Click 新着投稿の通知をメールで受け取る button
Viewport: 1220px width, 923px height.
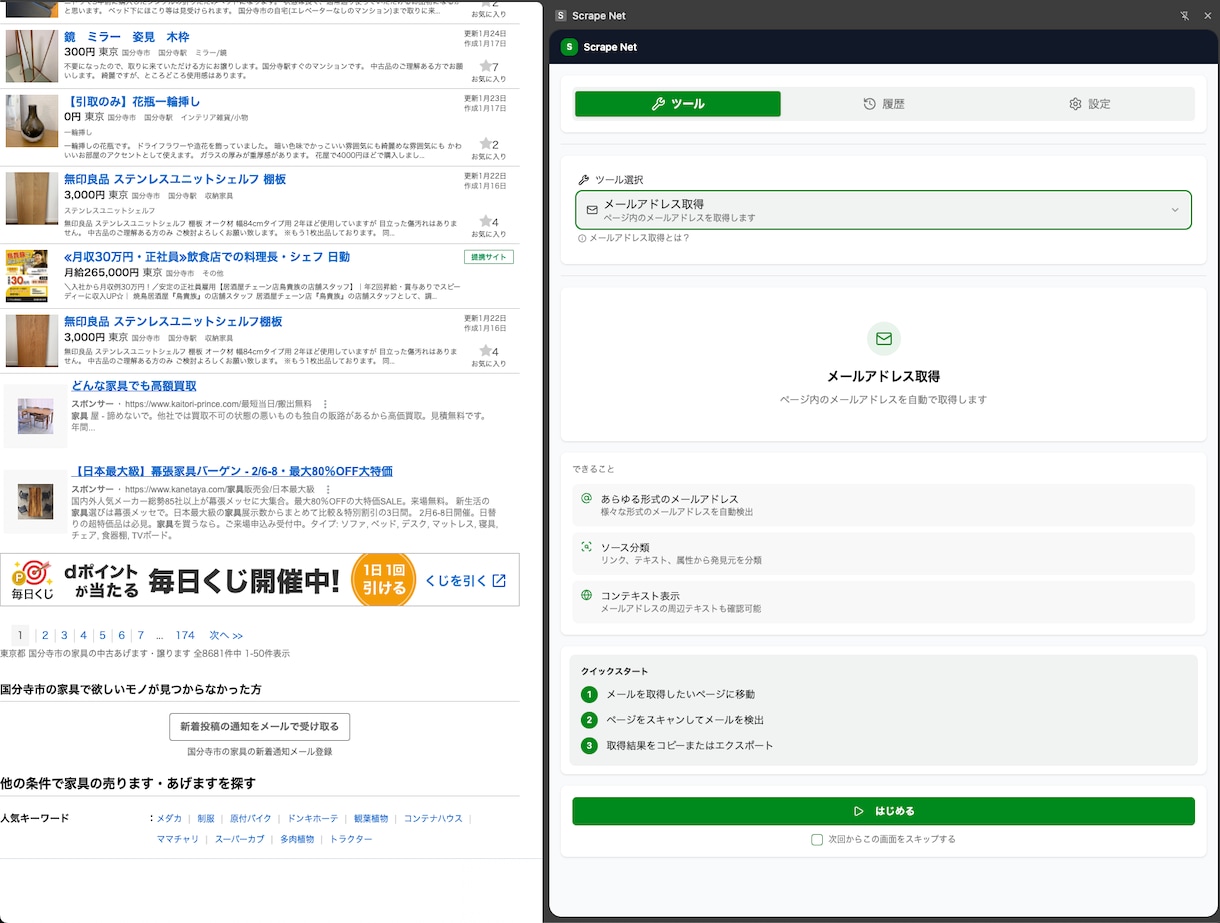point(259,726)
